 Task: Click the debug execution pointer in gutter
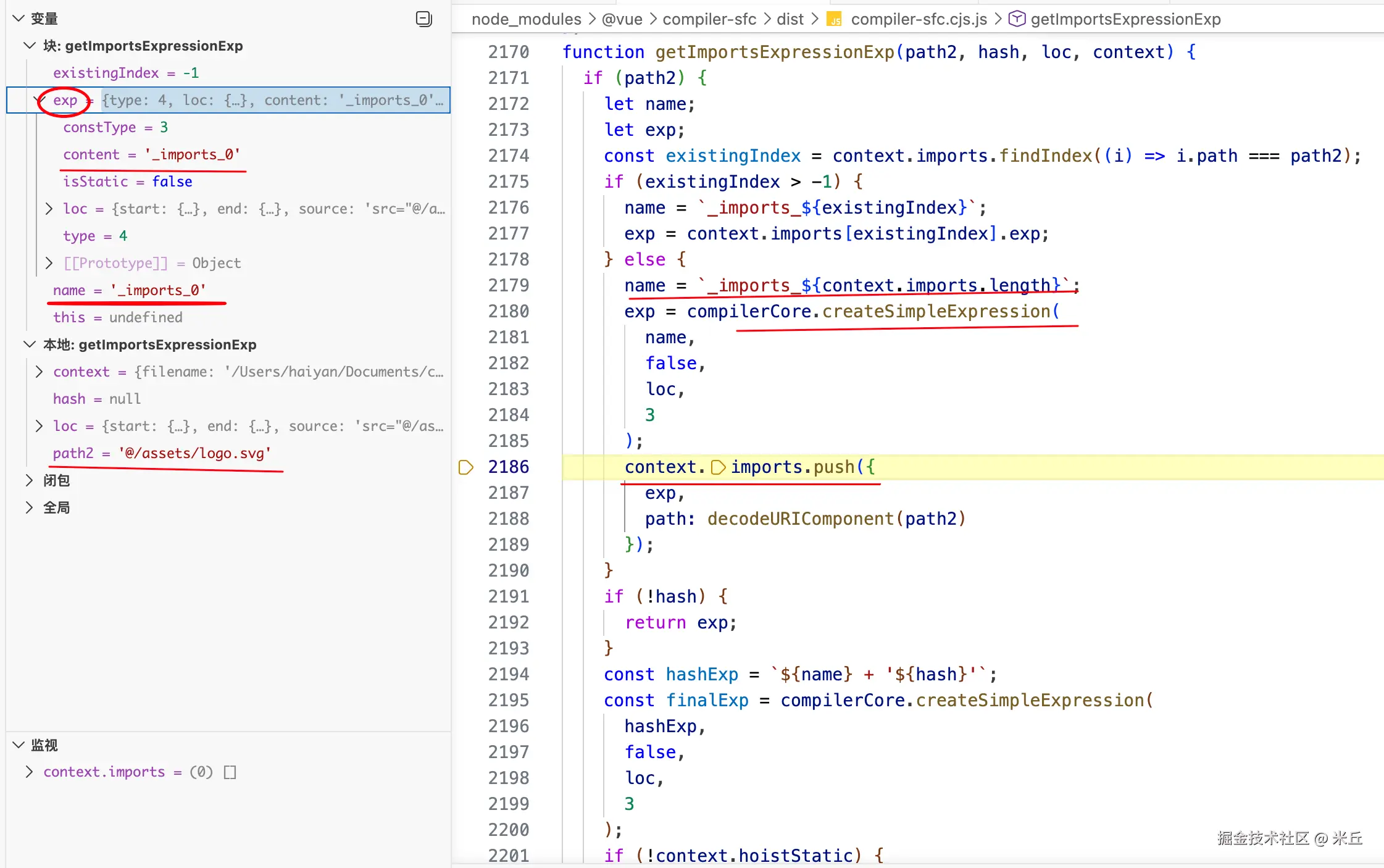(465, 467)
